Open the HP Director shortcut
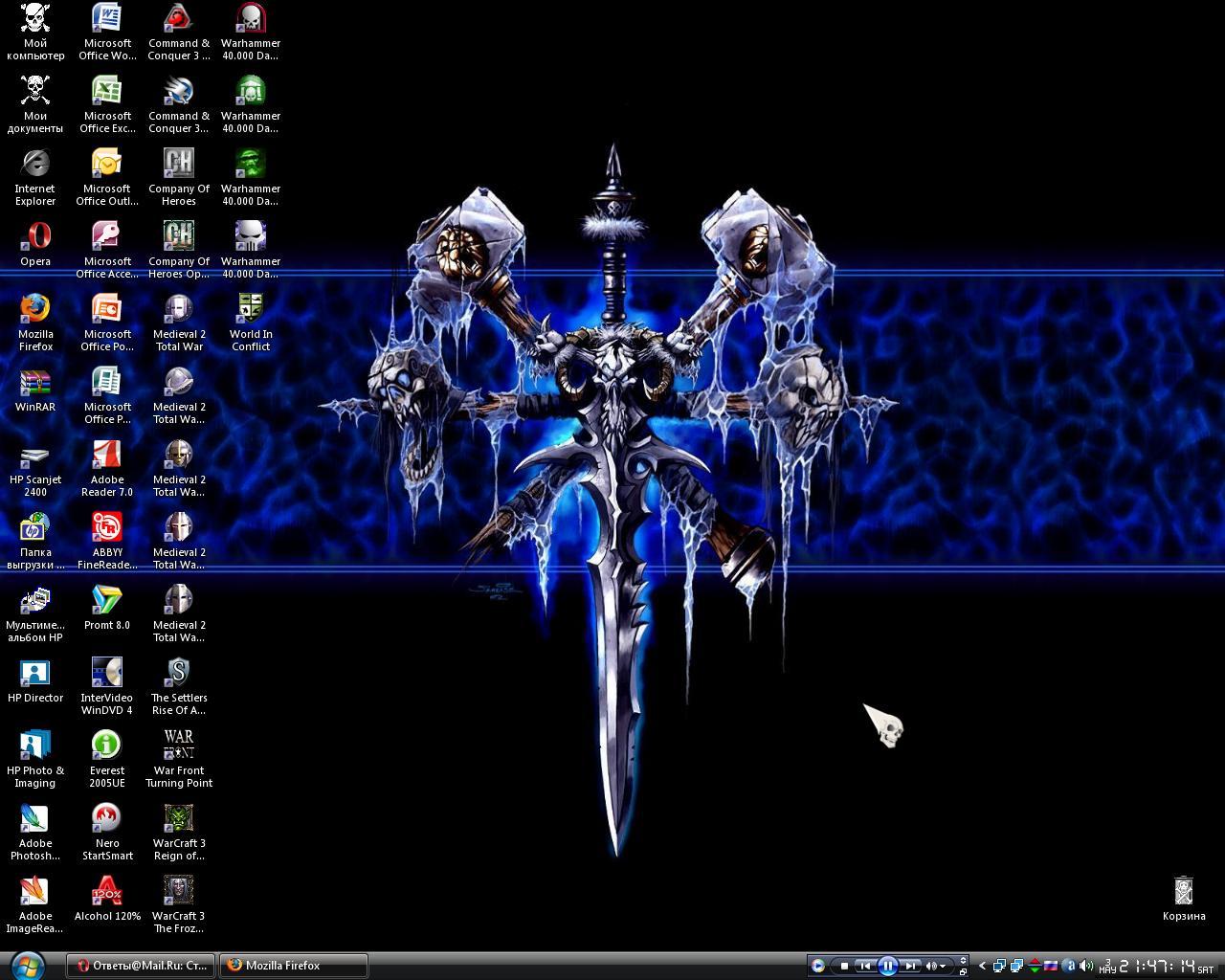This screenshot has width=1225, height=980. click(35, 680)
